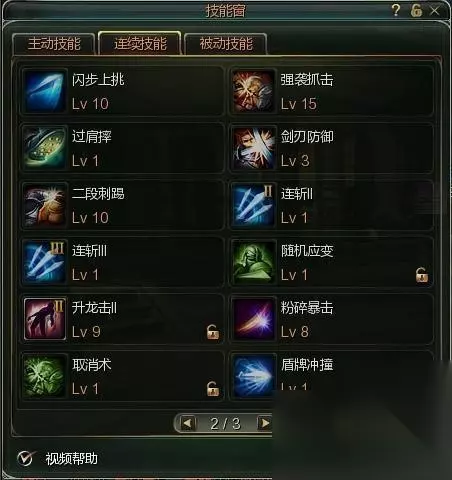452x480 pixels.
Task: Switch to the 主动技能 tab
Action: click(x=54, y=44)
